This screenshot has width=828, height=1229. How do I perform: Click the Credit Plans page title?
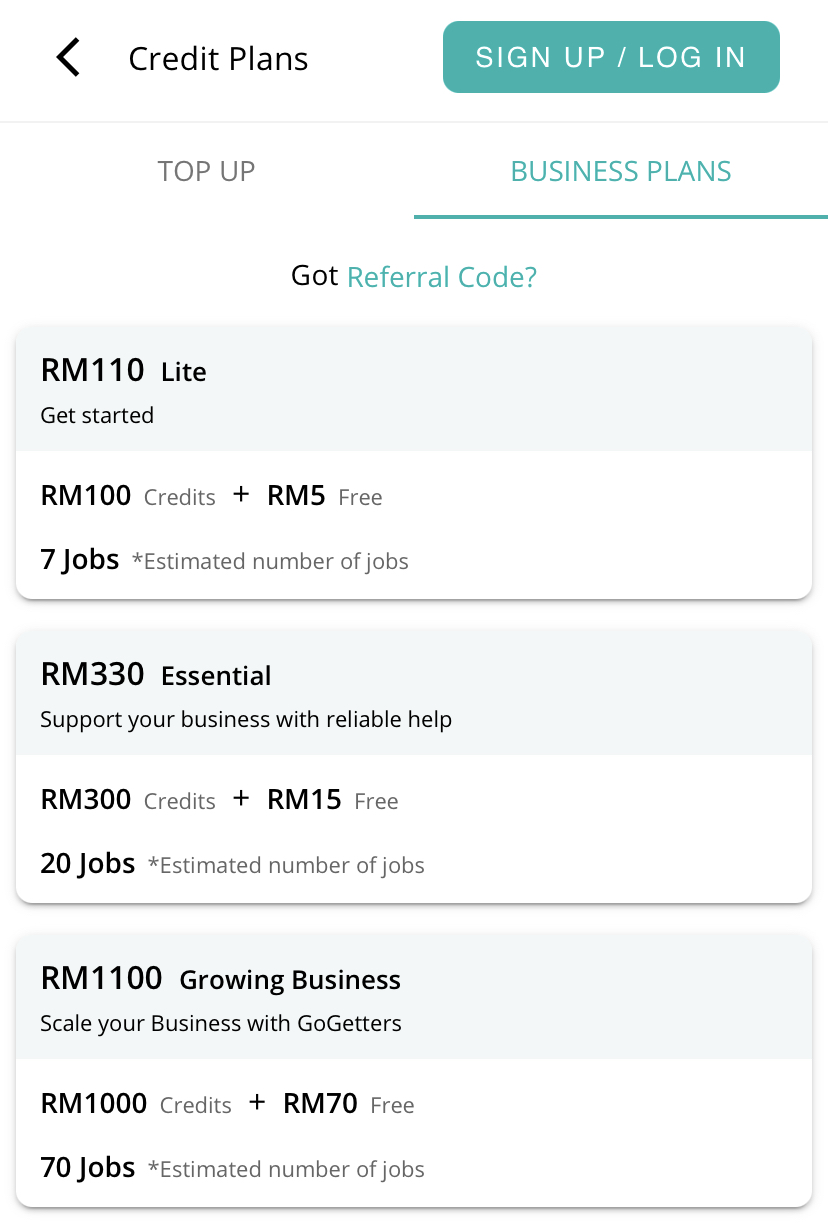pos(218,59)
